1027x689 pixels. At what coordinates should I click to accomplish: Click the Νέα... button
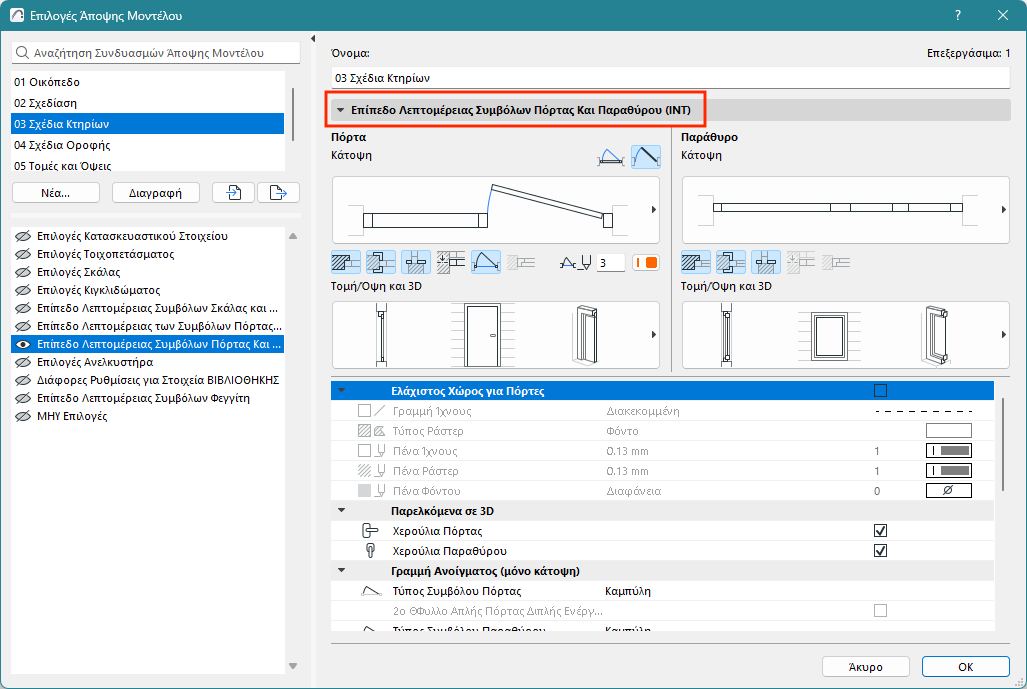56,193
